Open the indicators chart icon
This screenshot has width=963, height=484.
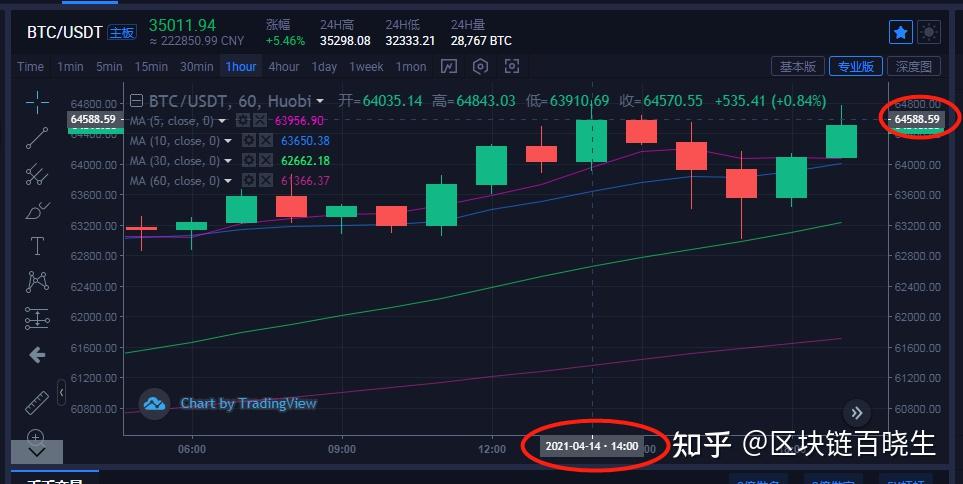pyautogui.click(x=449, y=66)
